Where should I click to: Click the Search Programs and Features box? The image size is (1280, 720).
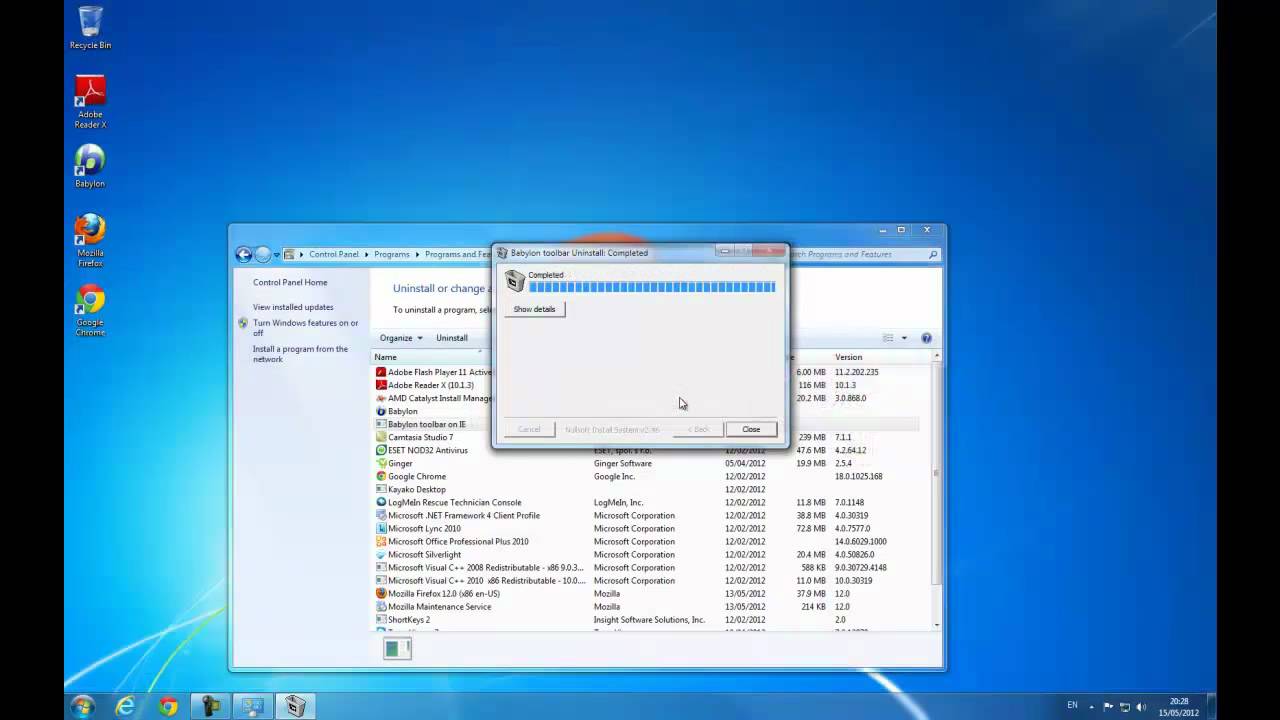coord(864,254)
